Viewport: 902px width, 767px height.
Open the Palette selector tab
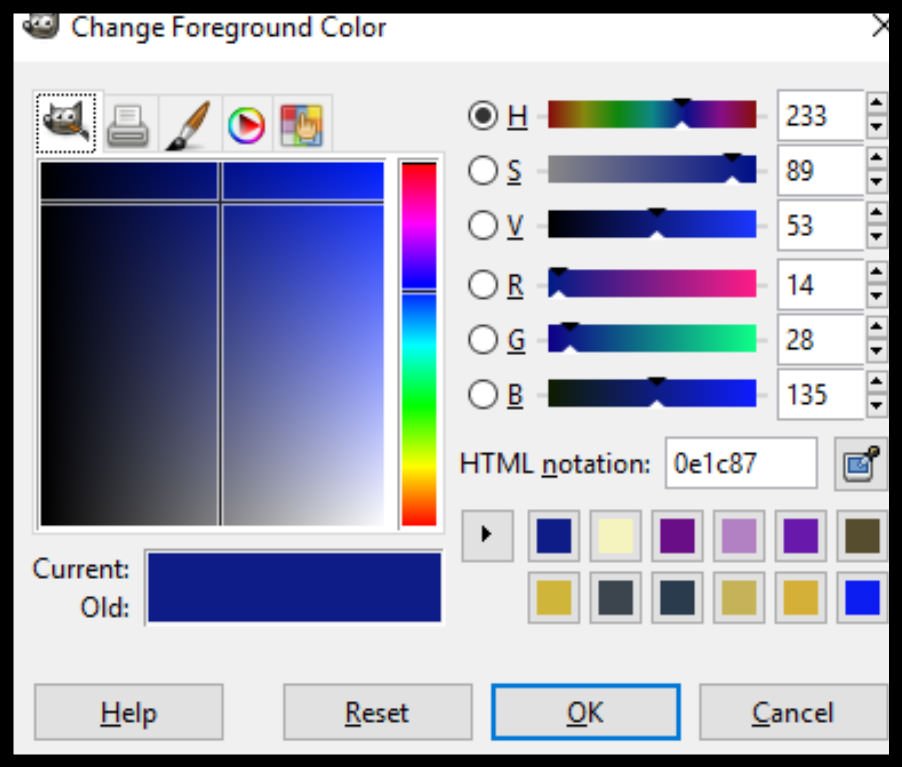coord(302,125)
